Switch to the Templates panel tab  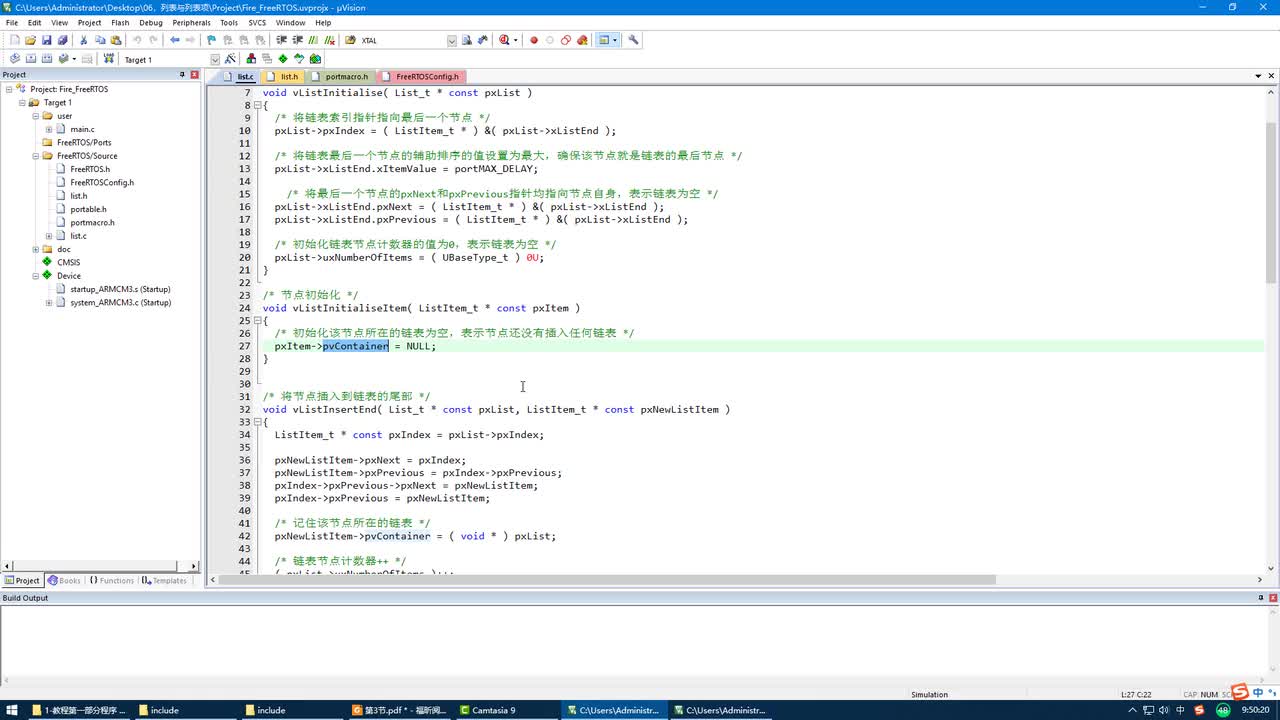pos(164,580)
